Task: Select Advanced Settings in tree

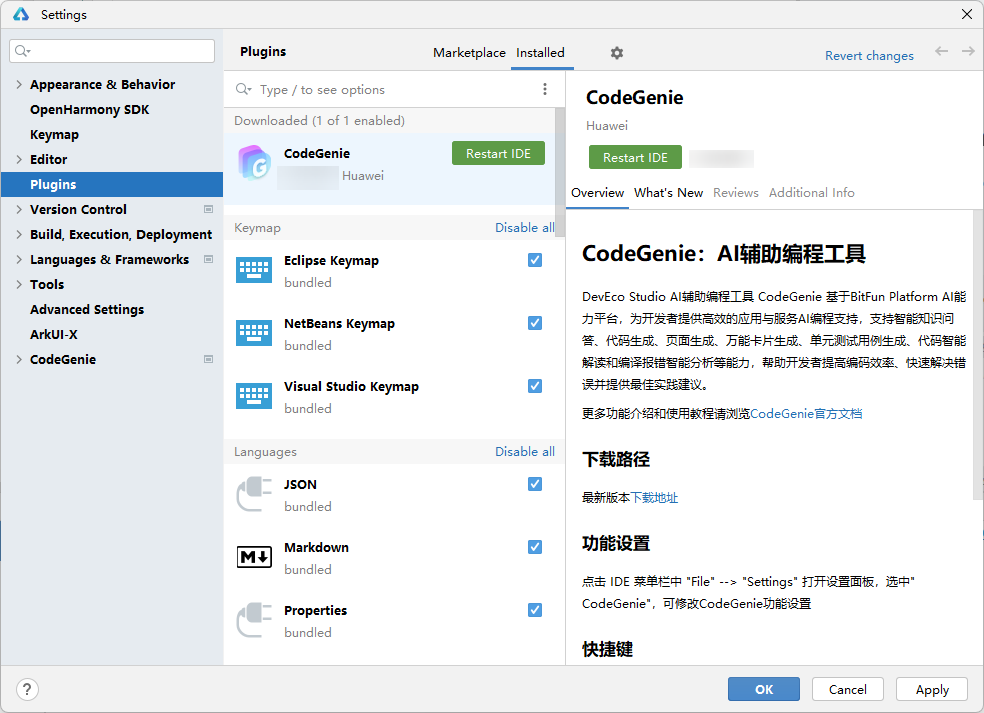Action: click(x=87, y=309)
